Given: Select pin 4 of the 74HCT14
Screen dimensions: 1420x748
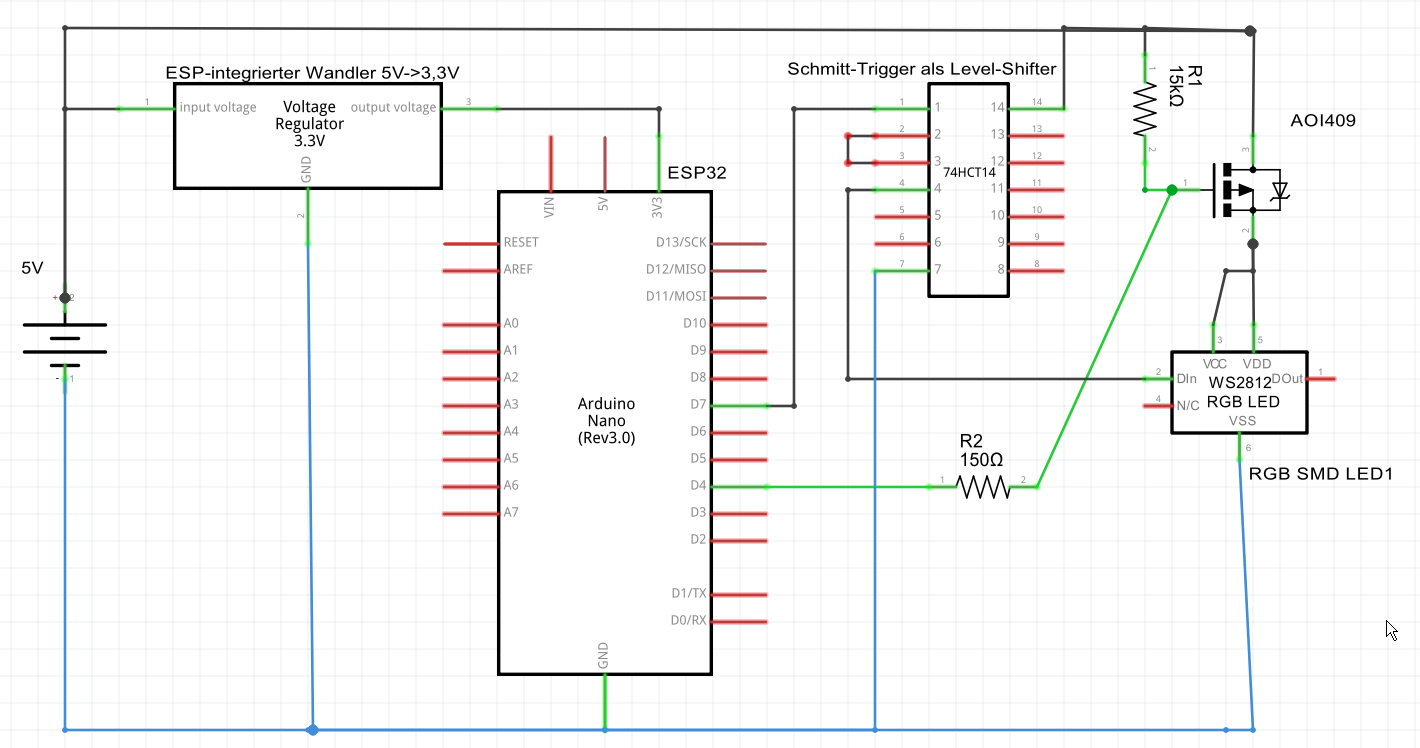Looking at the screenshot, I should click(902, 188).
